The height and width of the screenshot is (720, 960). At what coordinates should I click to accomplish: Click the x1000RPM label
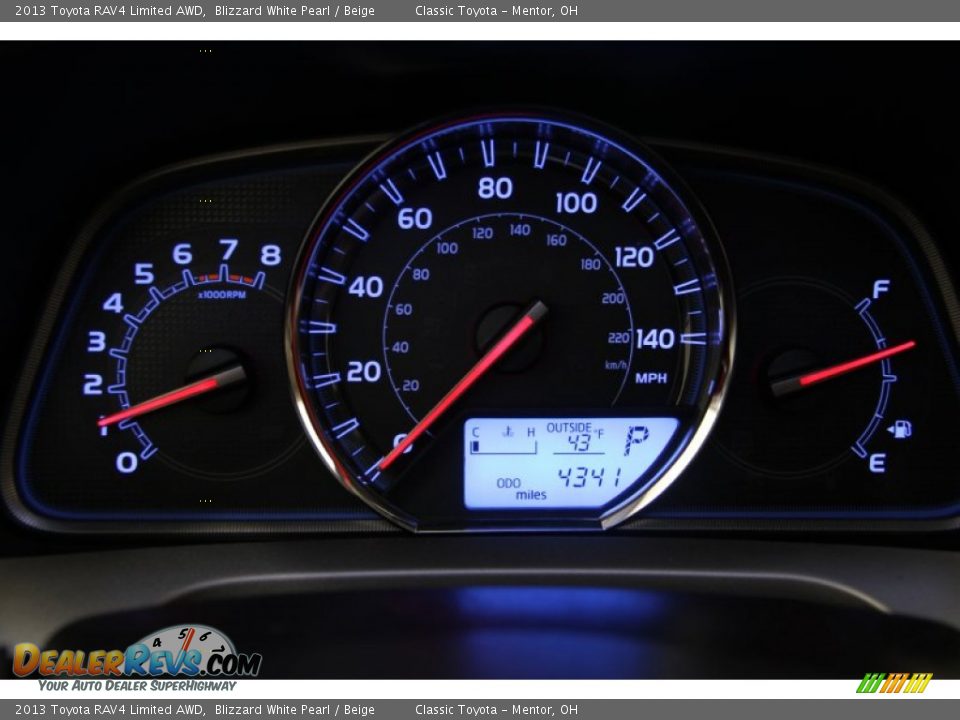pos(222,295)
